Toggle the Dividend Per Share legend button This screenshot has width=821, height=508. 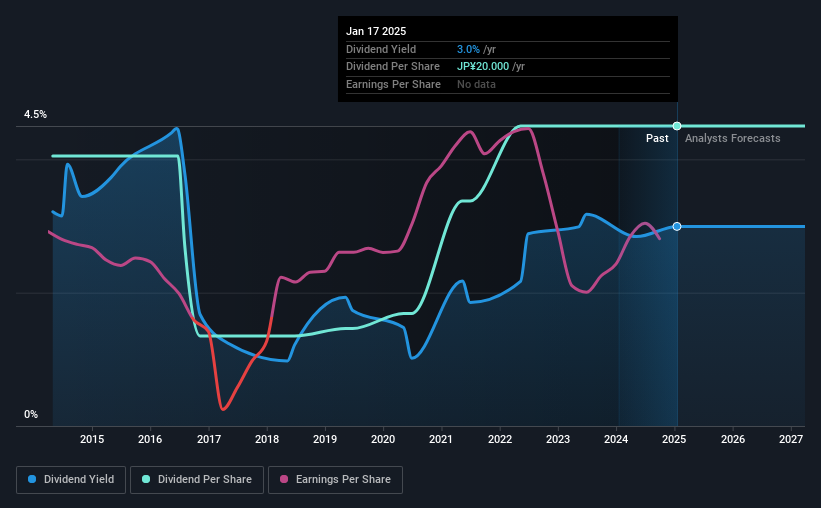tap(197, 480)
